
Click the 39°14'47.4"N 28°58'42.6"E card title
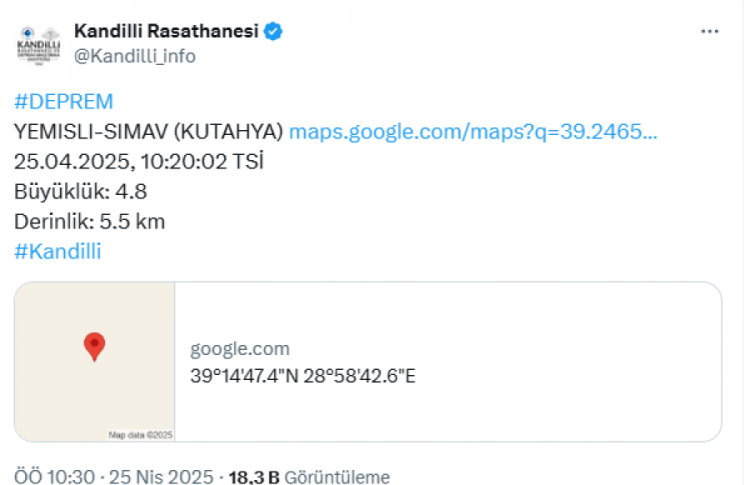[302, 377]
